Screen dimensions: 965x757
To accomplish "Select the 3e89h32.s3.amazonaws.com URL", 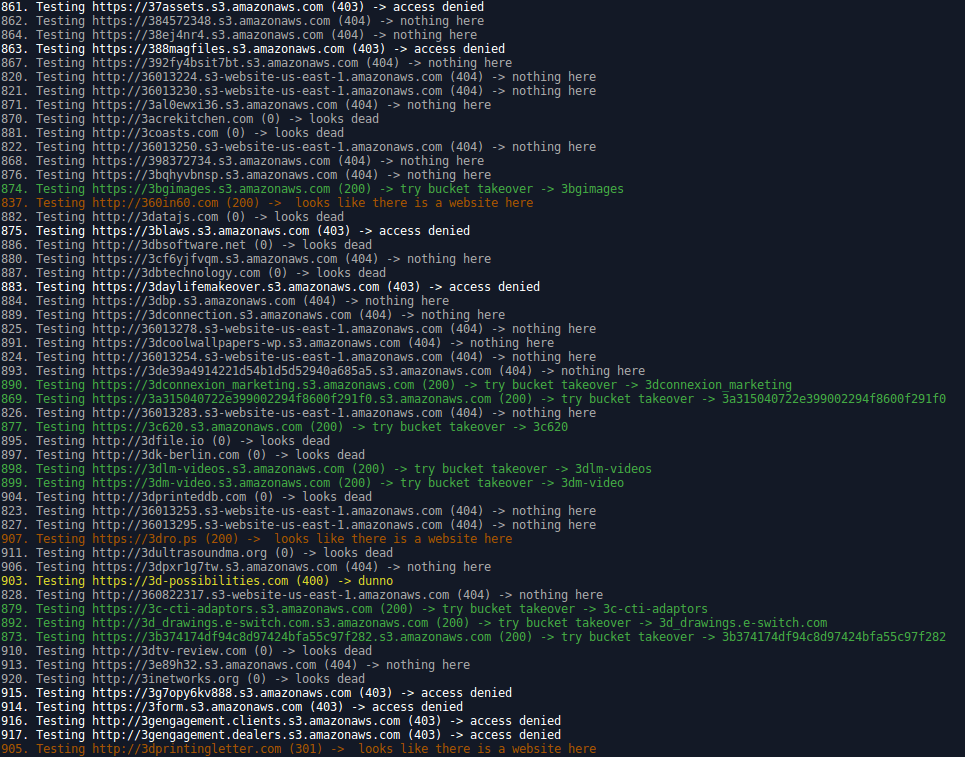I will point(204,665).
